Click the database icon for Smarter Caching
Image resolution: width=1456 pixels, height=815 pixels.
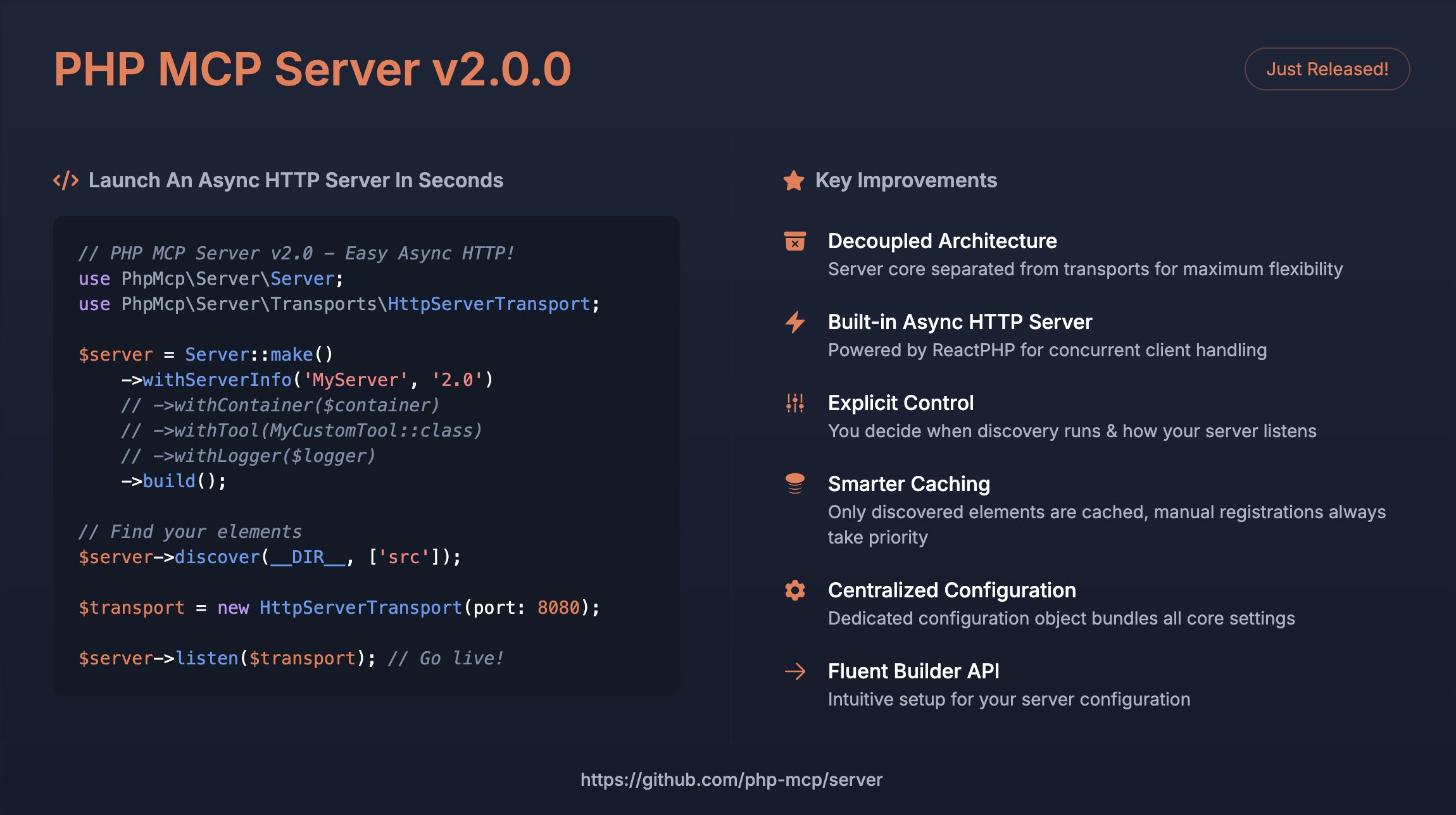795,483
